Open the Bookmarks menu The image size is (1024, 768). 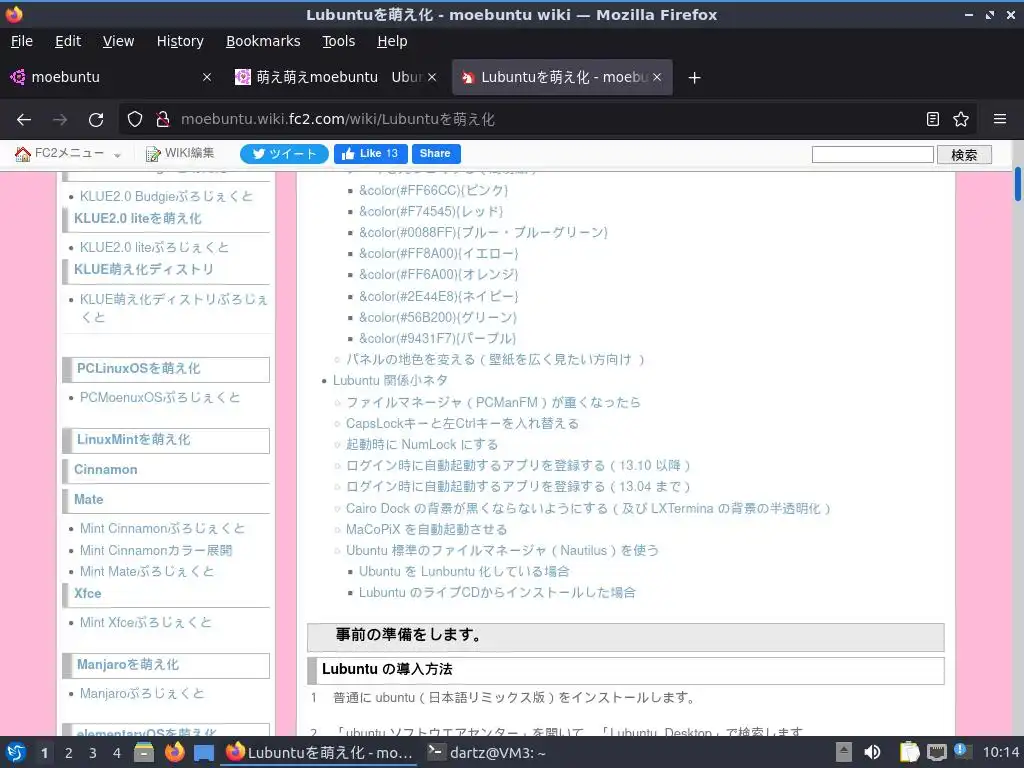(263, 41)
